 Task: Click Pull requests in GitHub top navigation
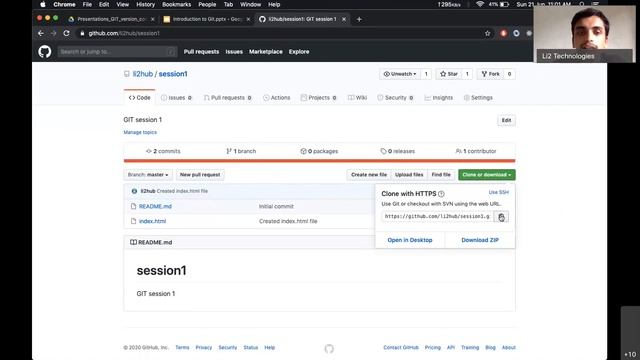(x=201, y=52)
